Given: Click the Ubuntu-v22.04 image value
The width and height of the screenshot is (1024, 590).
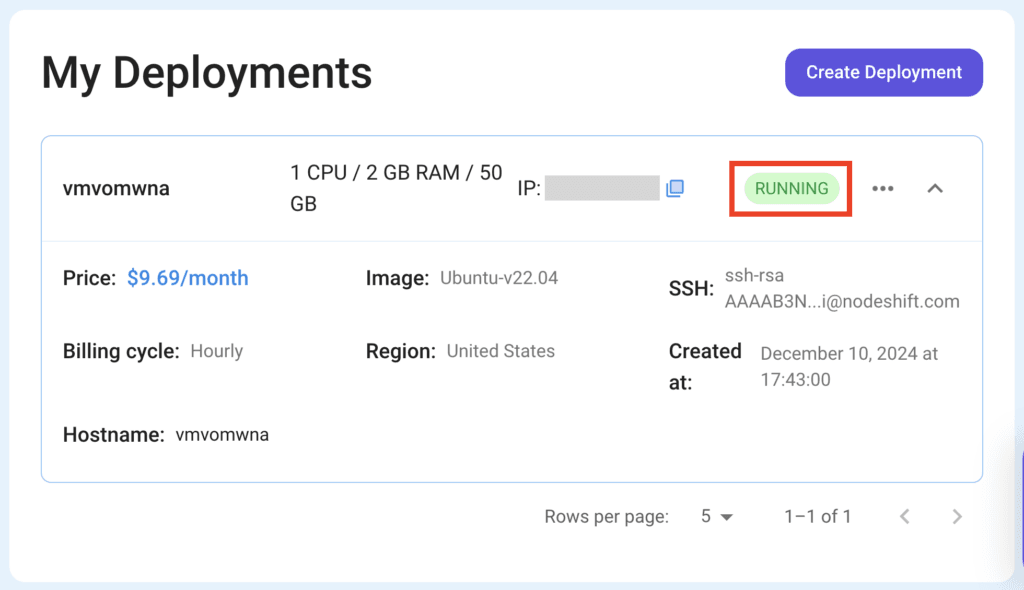Looking at the screenshot, I should (x=499, y=278).
